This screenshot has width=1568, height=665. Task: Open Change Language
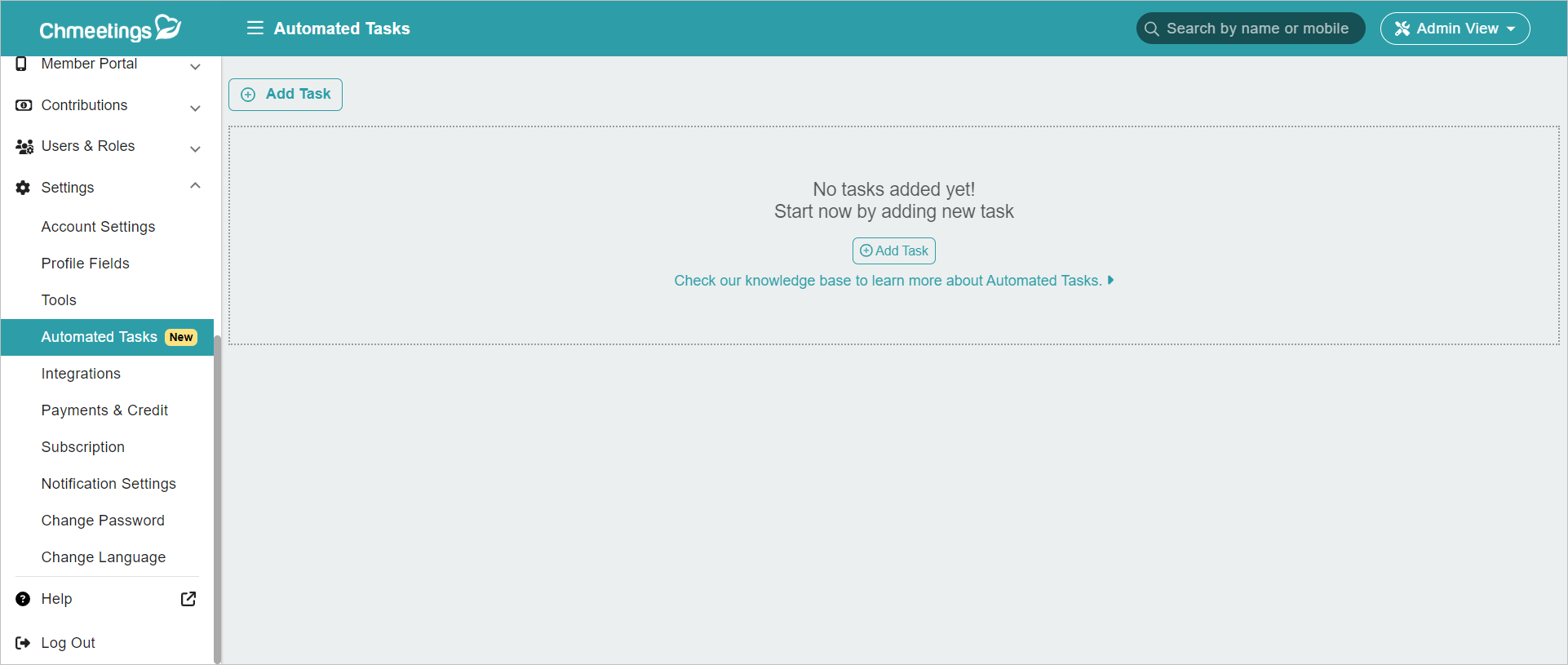coord(104,557)
